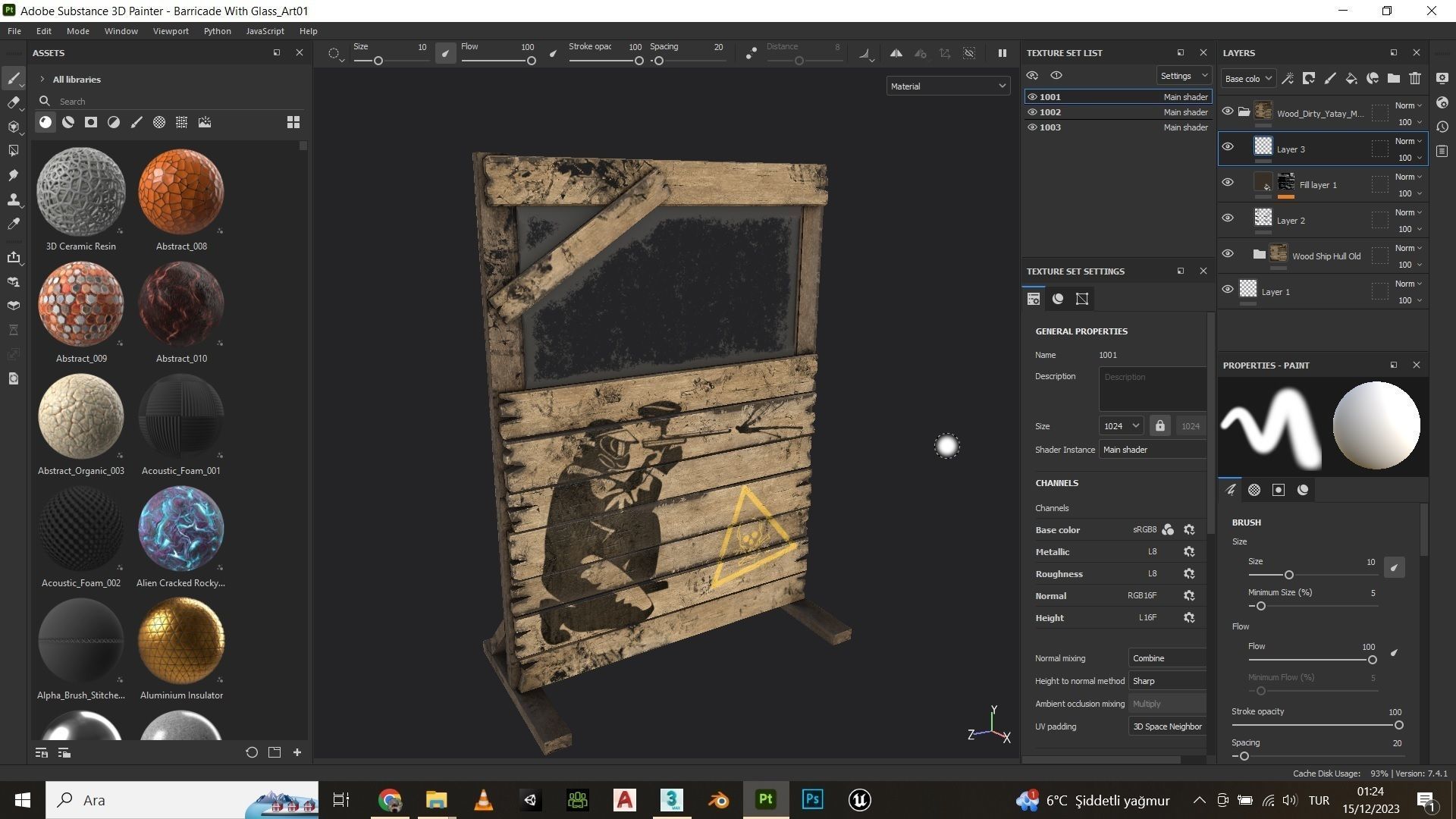The width and height of the screenshot is (1456, 819).
Task: Add a folder in Layers panel
Action: pos(1394,78)
